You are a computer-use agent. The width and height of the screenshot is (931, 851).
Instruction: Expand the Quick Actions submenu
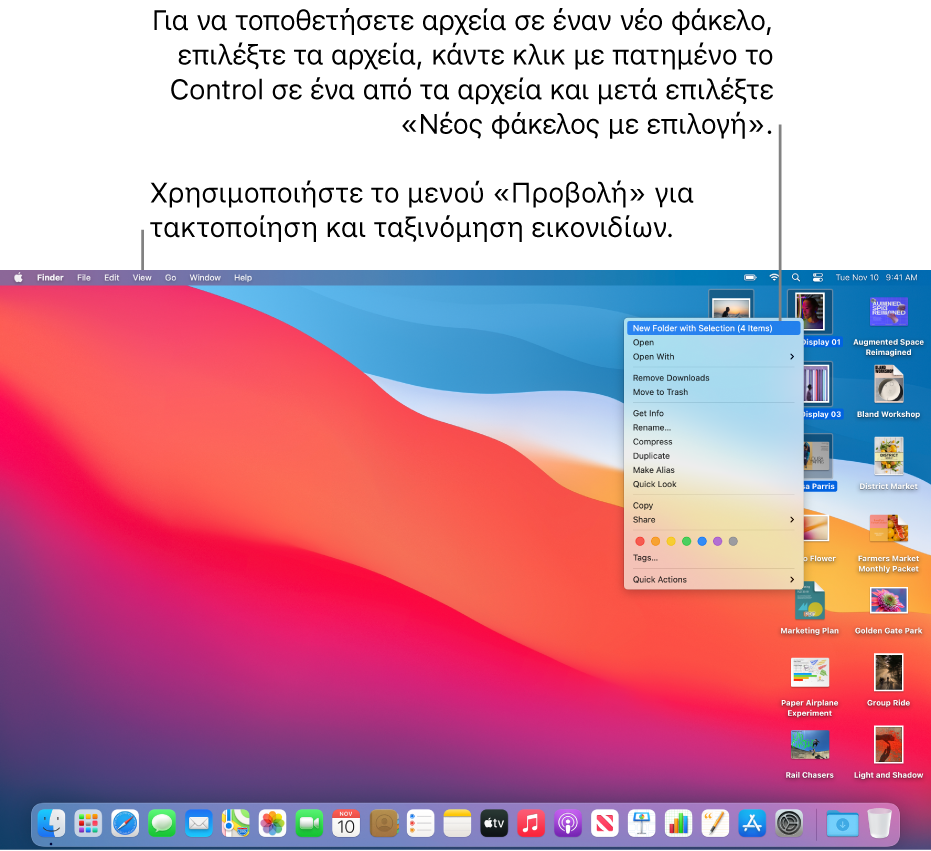713,580
